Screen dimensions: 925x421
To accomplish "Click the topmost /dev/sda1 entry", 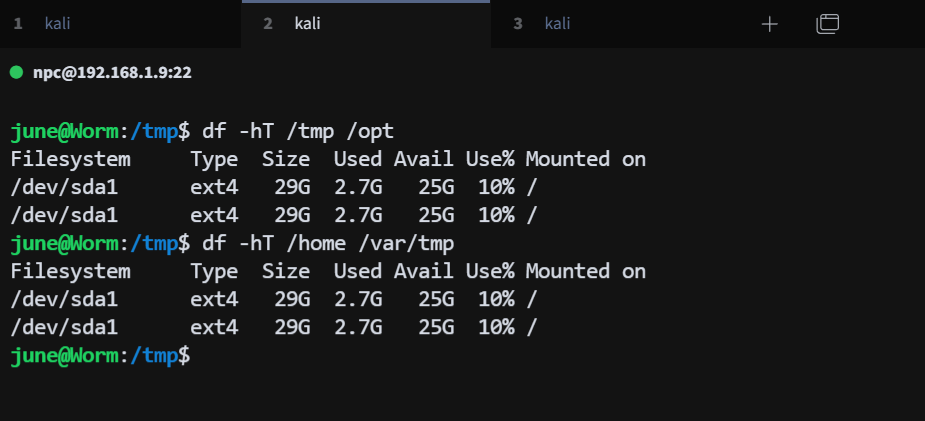I will 64,187.
